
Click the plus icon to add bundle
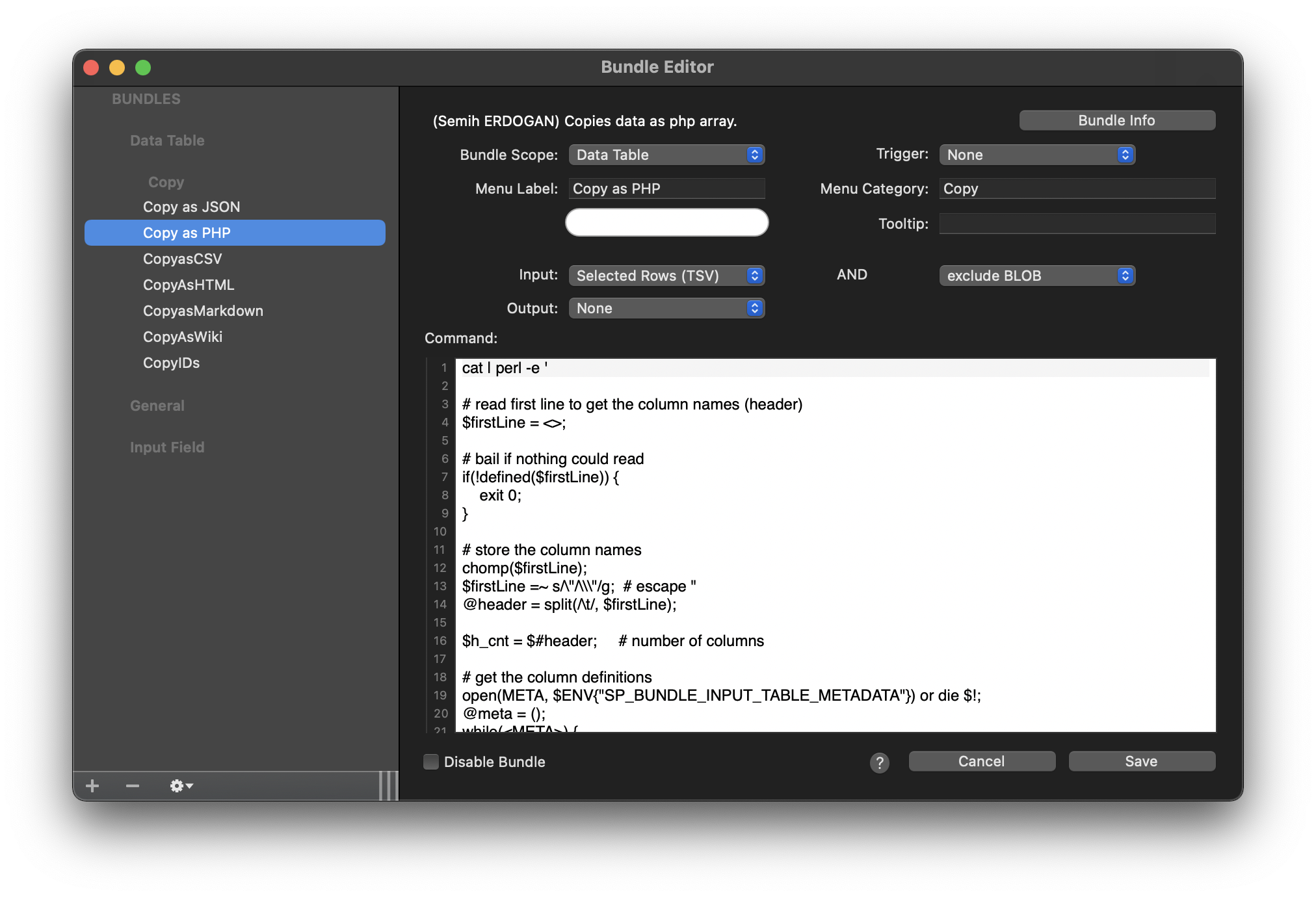point(92,786)
